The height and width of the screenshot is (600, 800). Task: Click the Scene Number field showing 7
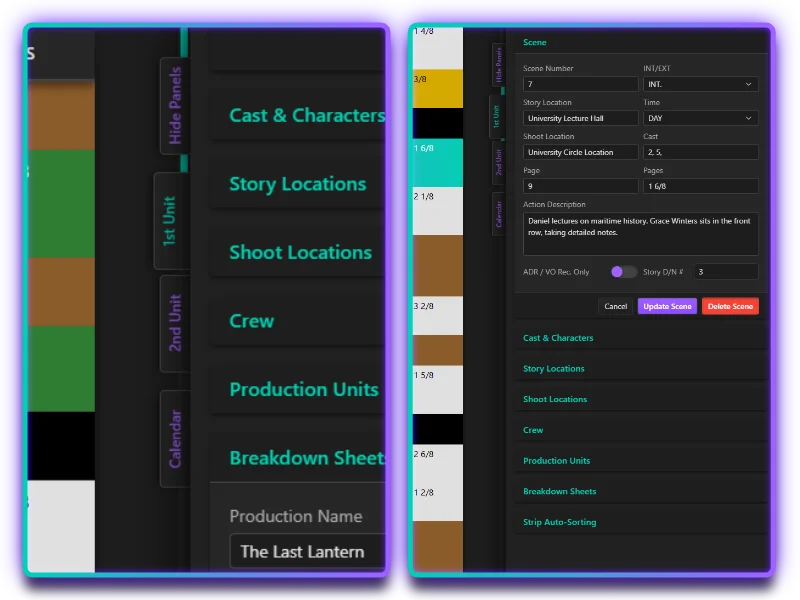(x=580, y=84)
